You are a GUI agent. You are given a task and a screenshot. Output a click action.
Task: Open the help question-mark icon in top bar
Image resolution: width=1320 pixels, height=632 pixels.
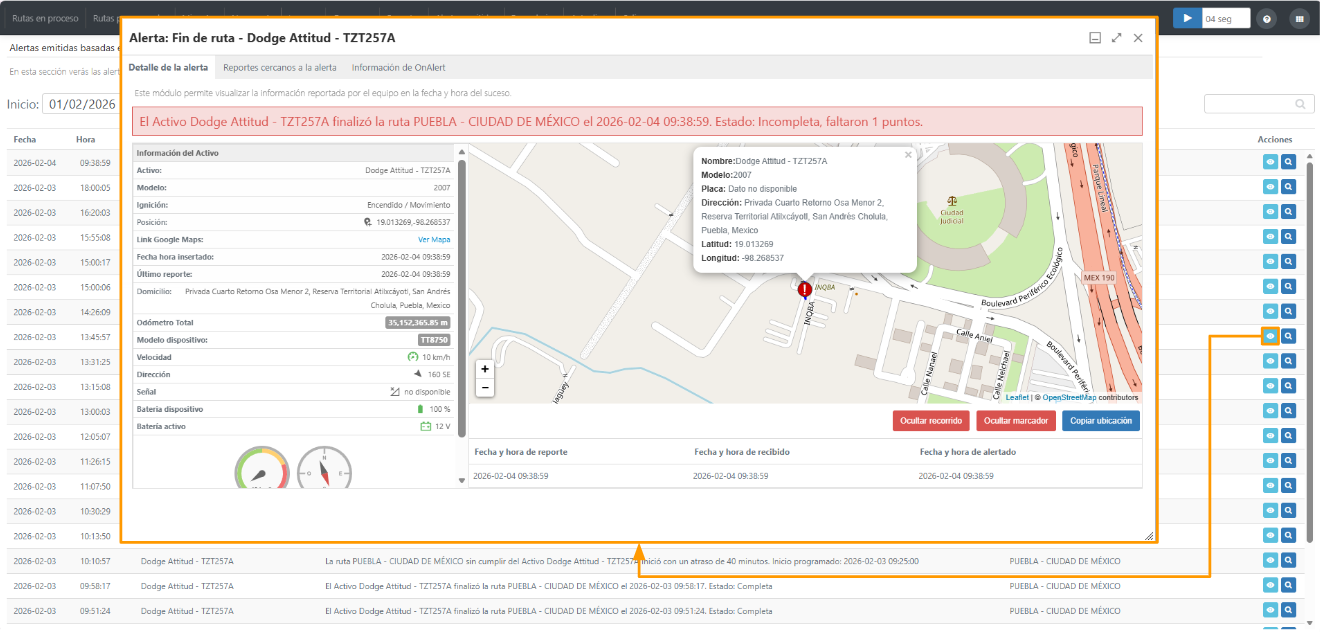(x=1267, y=18)
